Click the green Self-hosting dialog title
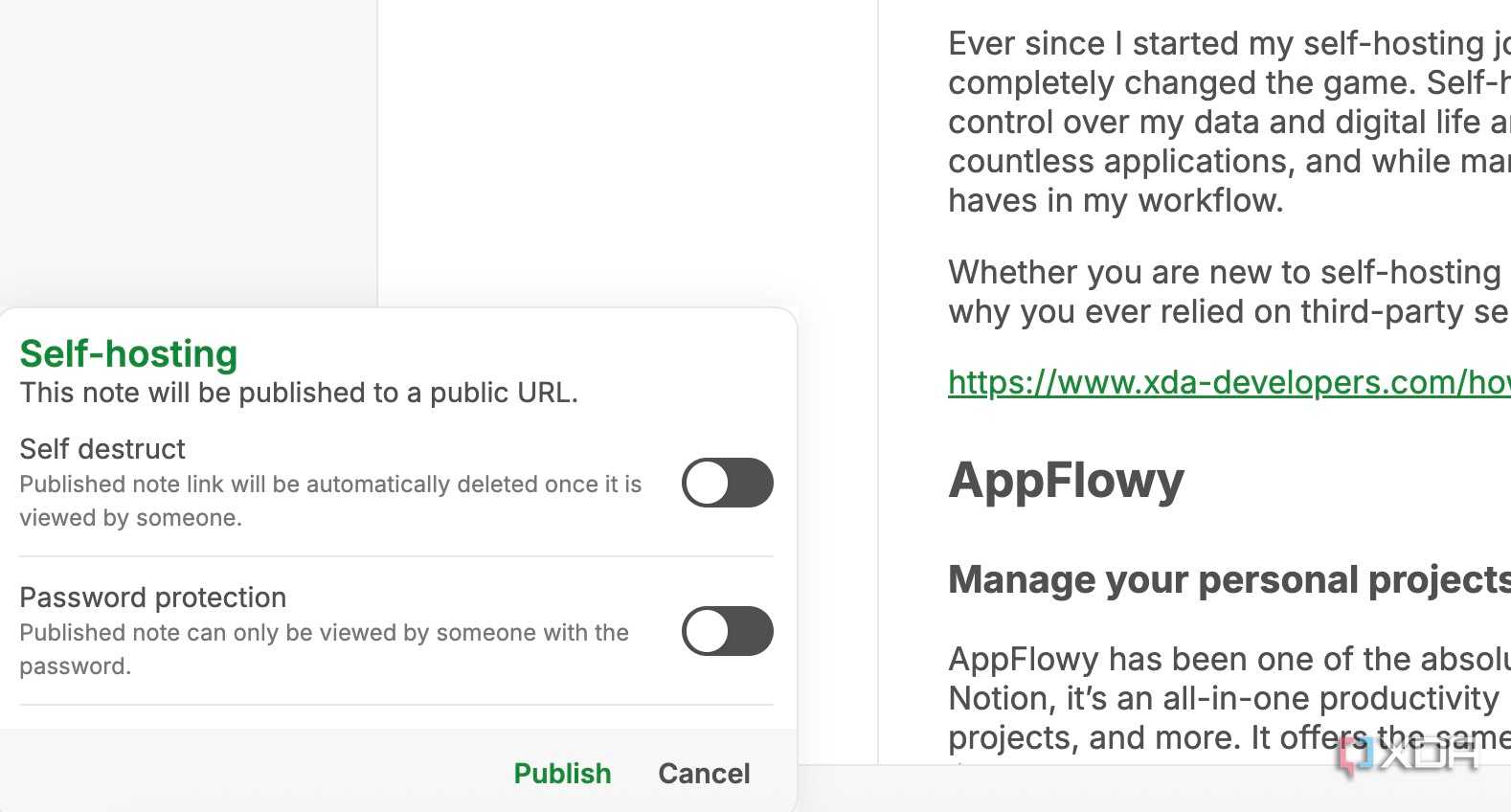1511x812 pixels. coord(128,353)
